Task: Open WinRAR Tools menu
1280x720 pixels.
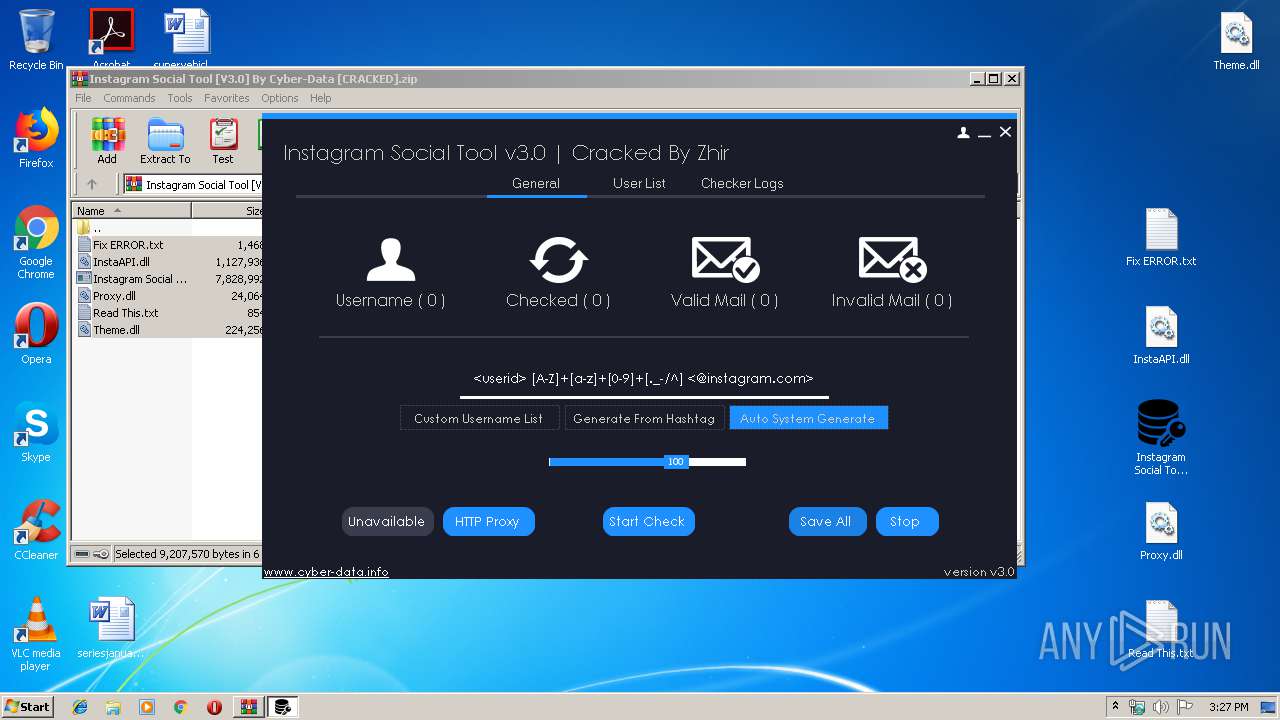Action: pos(180,98)
